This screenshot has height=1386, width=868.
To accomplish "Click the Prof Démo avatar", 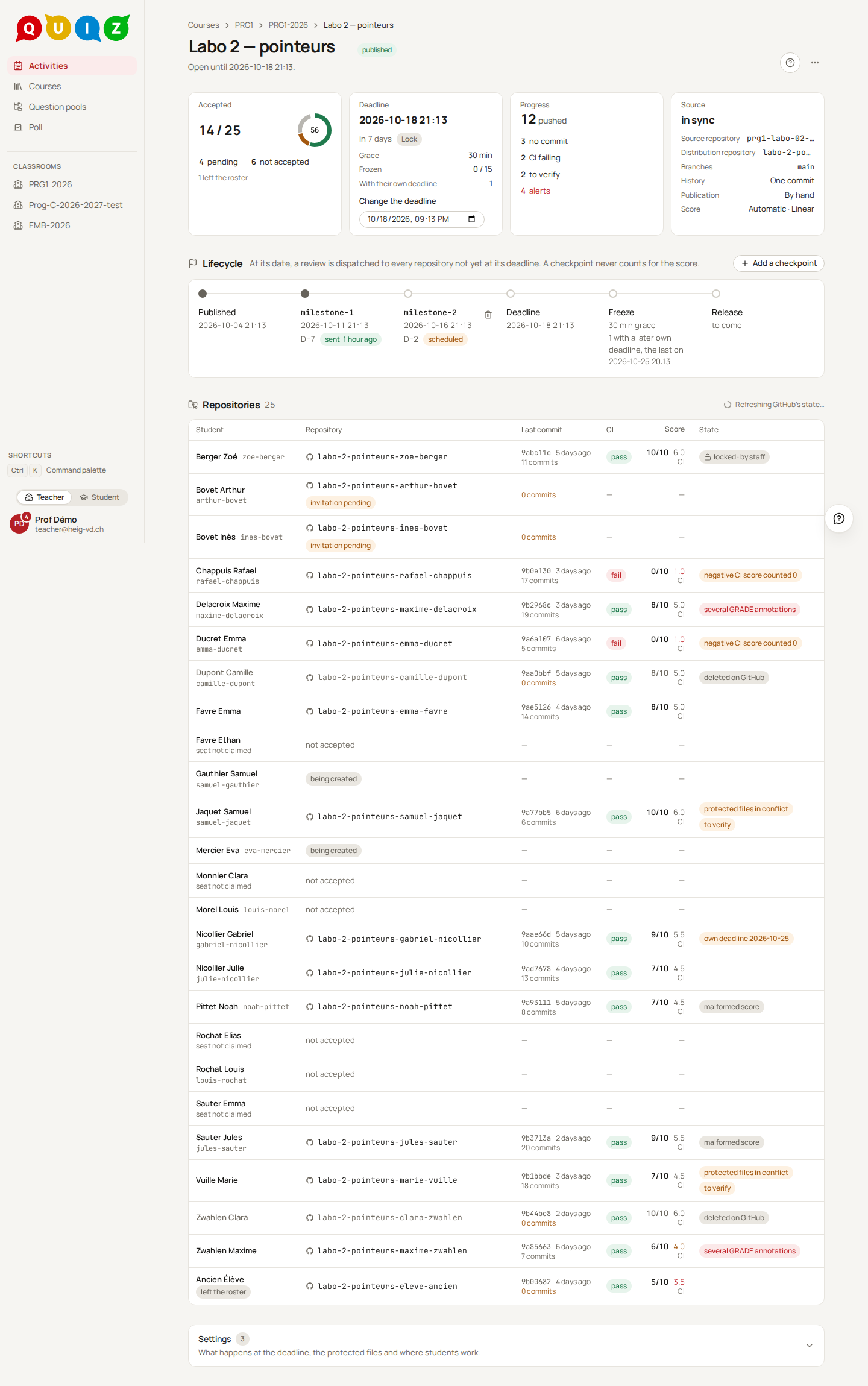I will [x=19, y=524].
